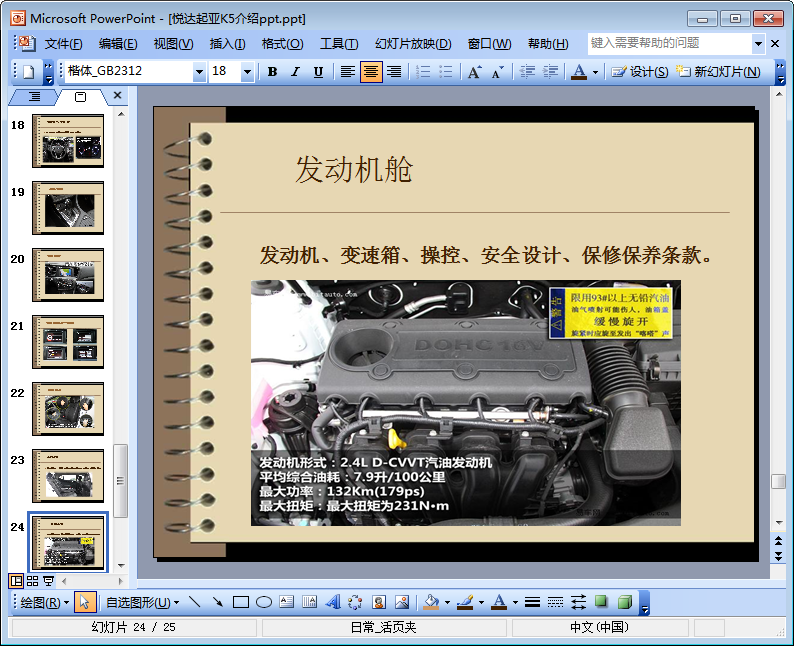Insert picture from file
The image size is (794, 646).
pos(402,602)
